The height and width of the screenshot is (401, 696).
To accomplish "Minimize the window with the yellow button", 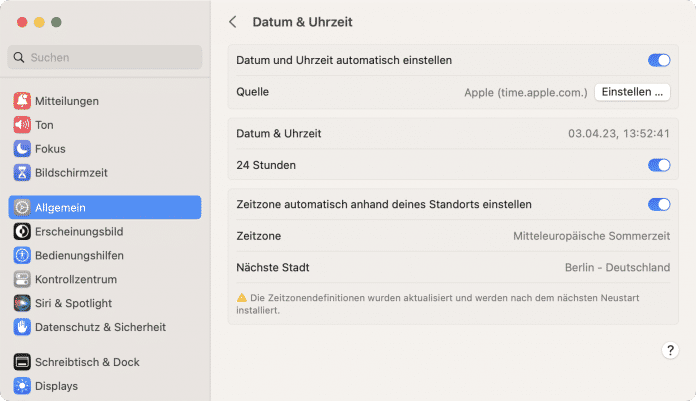I will (39, 22).
